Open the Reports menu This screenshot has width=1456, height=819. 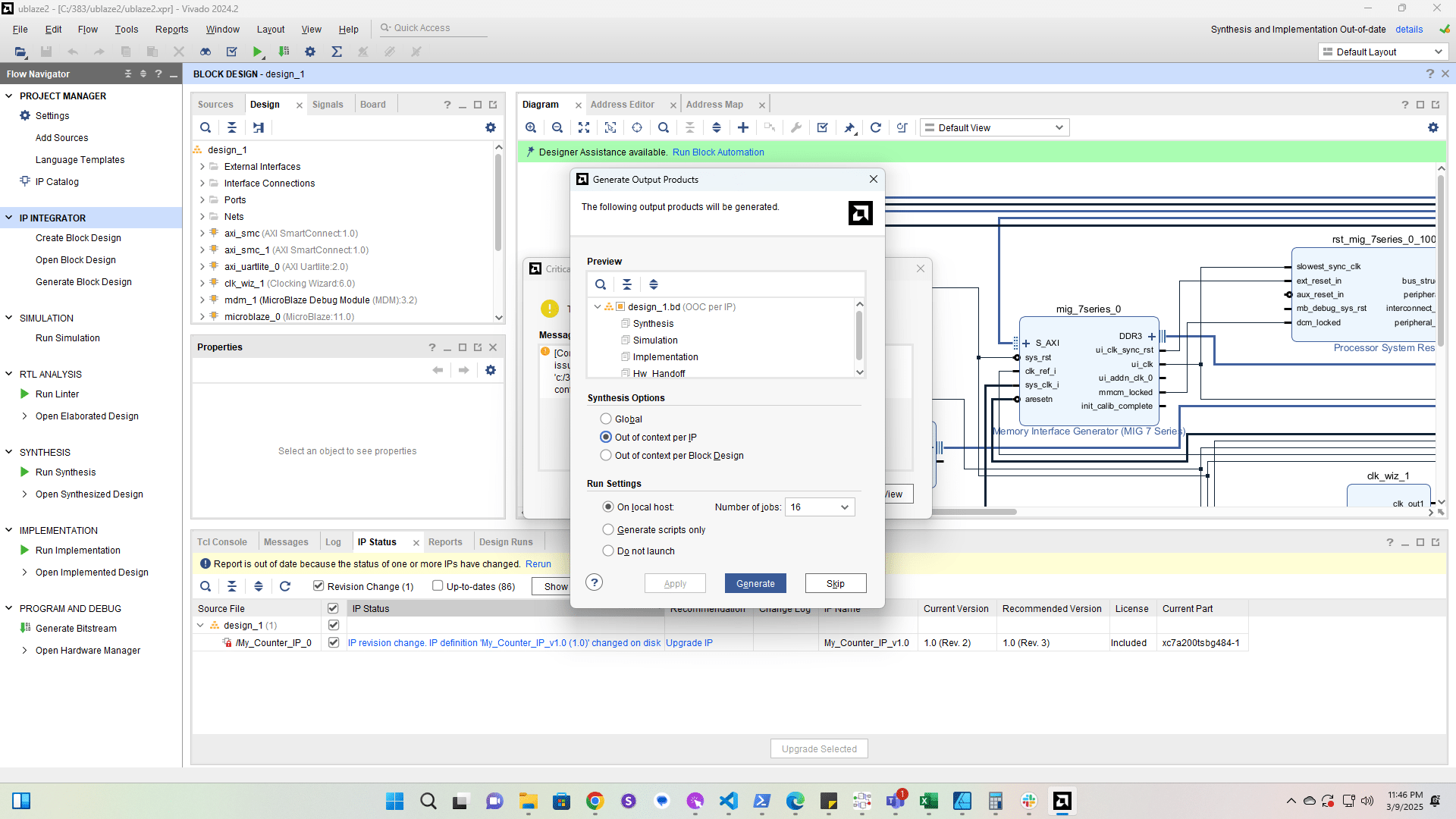(x=171, y=29)
